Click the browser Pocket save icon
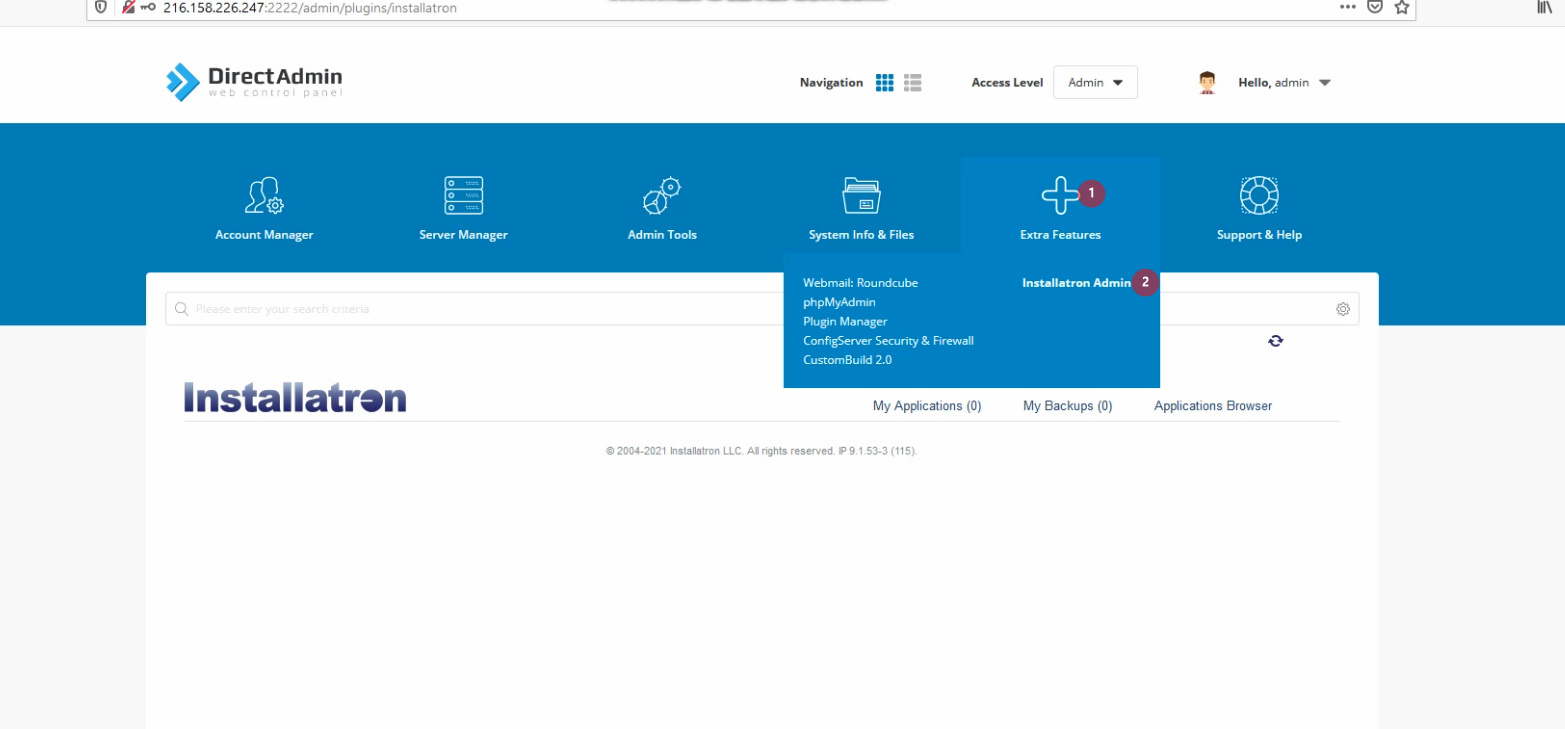Viewport: 1565px width, 729px height. [x=1375, y=7]
